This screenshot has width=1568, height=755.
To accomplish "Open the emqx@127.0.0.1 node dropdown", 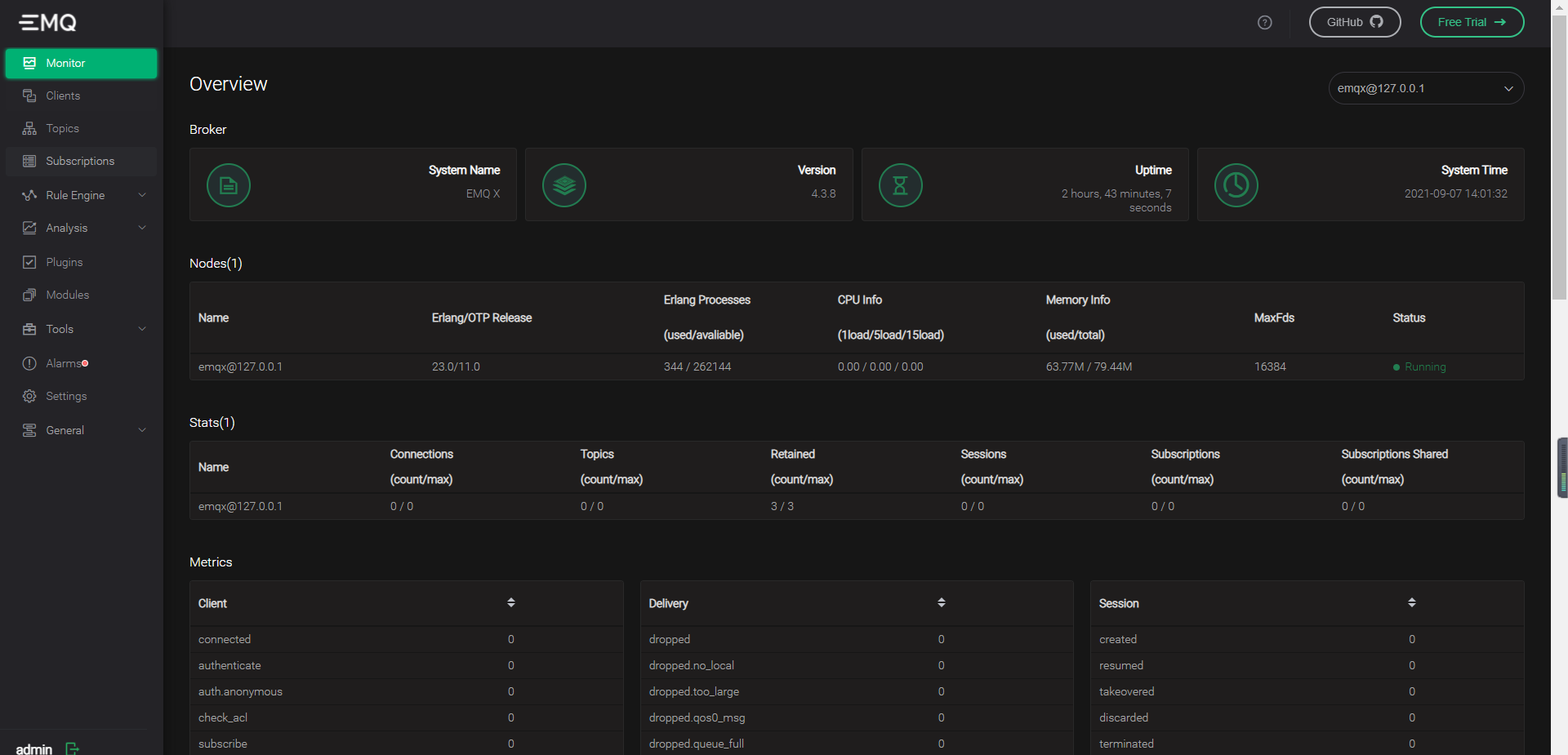I will point(1426,88).
